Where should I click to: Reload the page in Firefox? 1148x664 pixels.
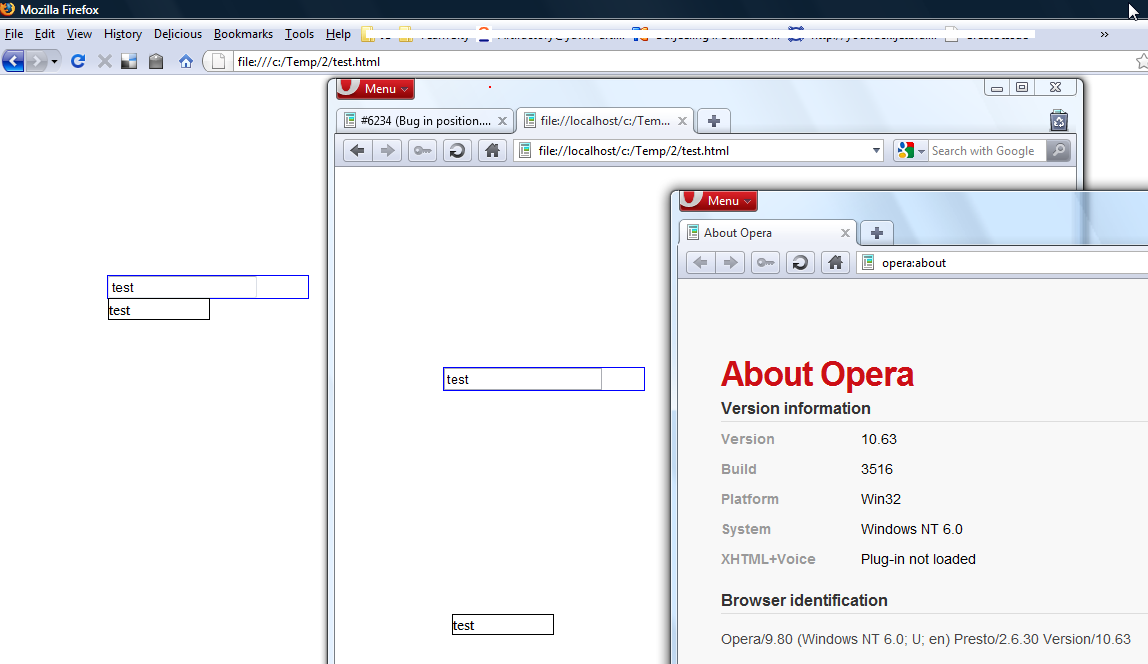(77, 62)
